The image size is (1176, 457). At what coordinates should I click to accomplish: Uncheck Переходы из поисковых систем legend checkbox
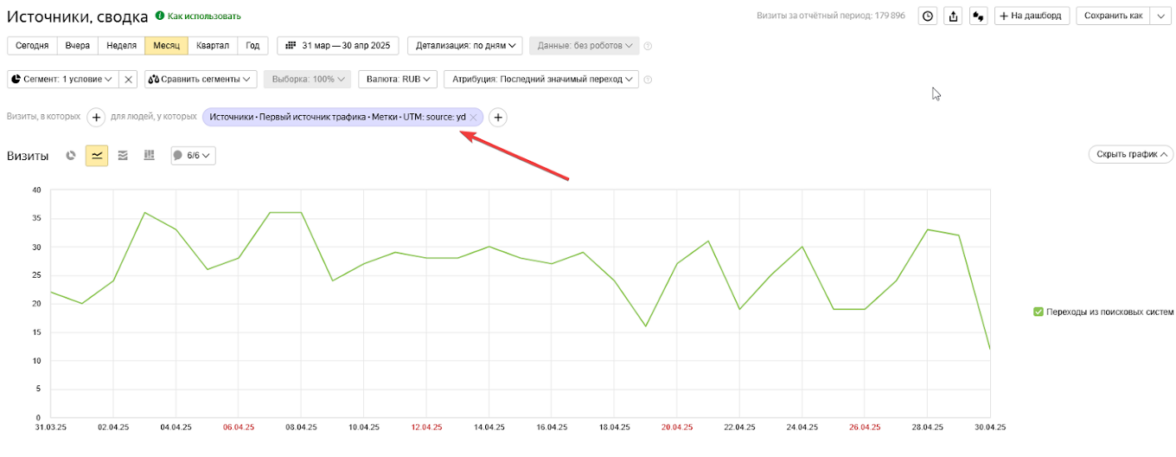[1038, 312]
